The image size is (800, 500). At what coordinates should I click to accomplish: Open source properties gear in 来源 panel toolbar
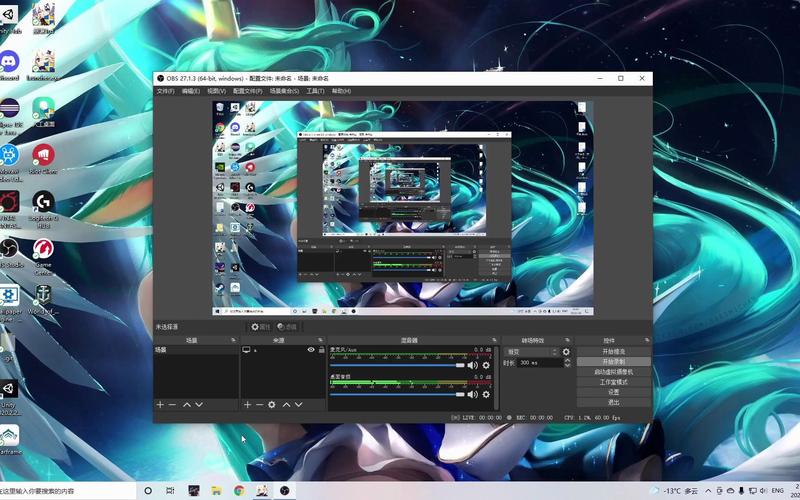(x=272, y=405)
